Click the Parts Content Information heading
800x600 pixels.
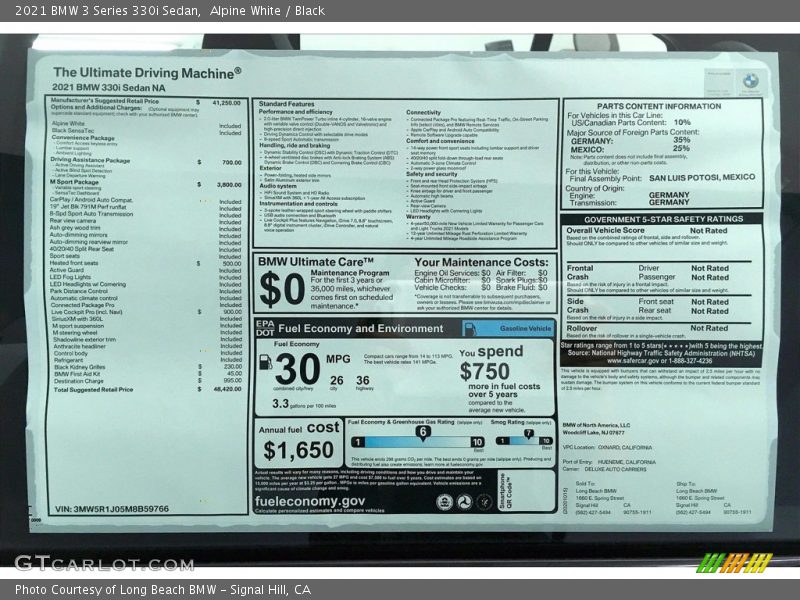pyautogui.click(x=659, y=105)
